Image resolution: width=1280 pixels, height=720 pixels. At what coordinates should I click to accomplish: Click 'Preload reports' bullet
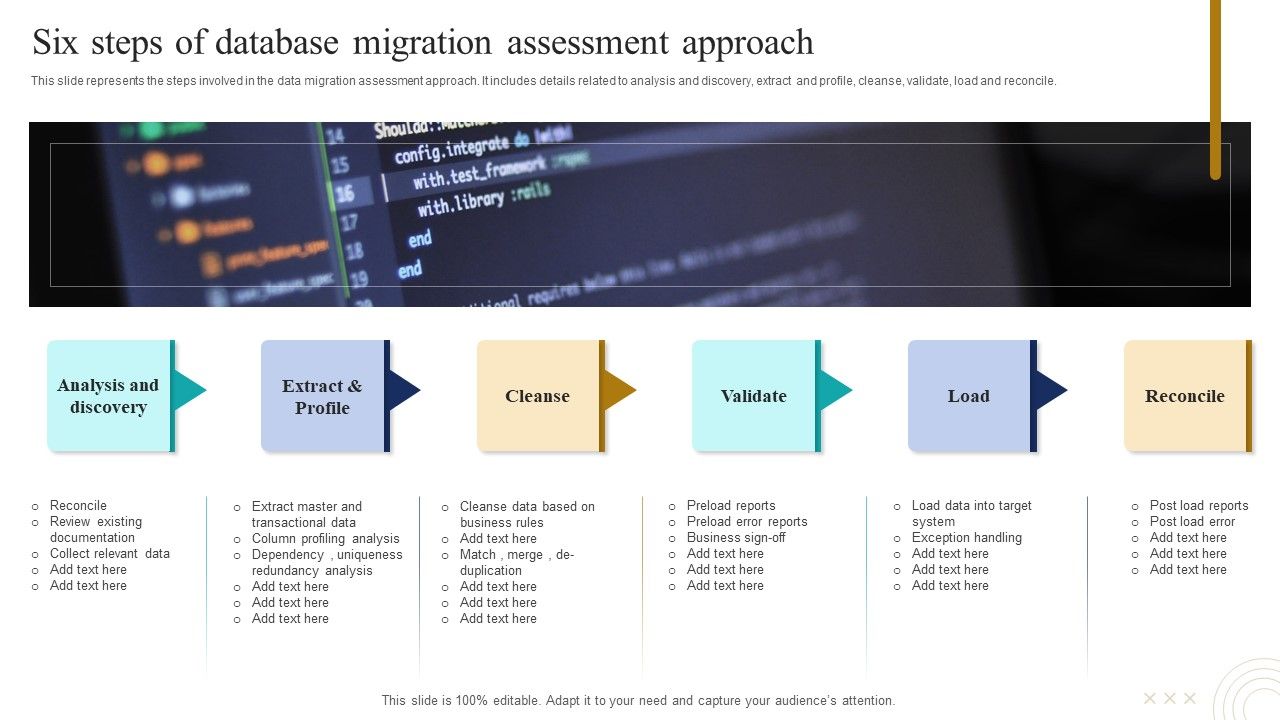[731, 506]
